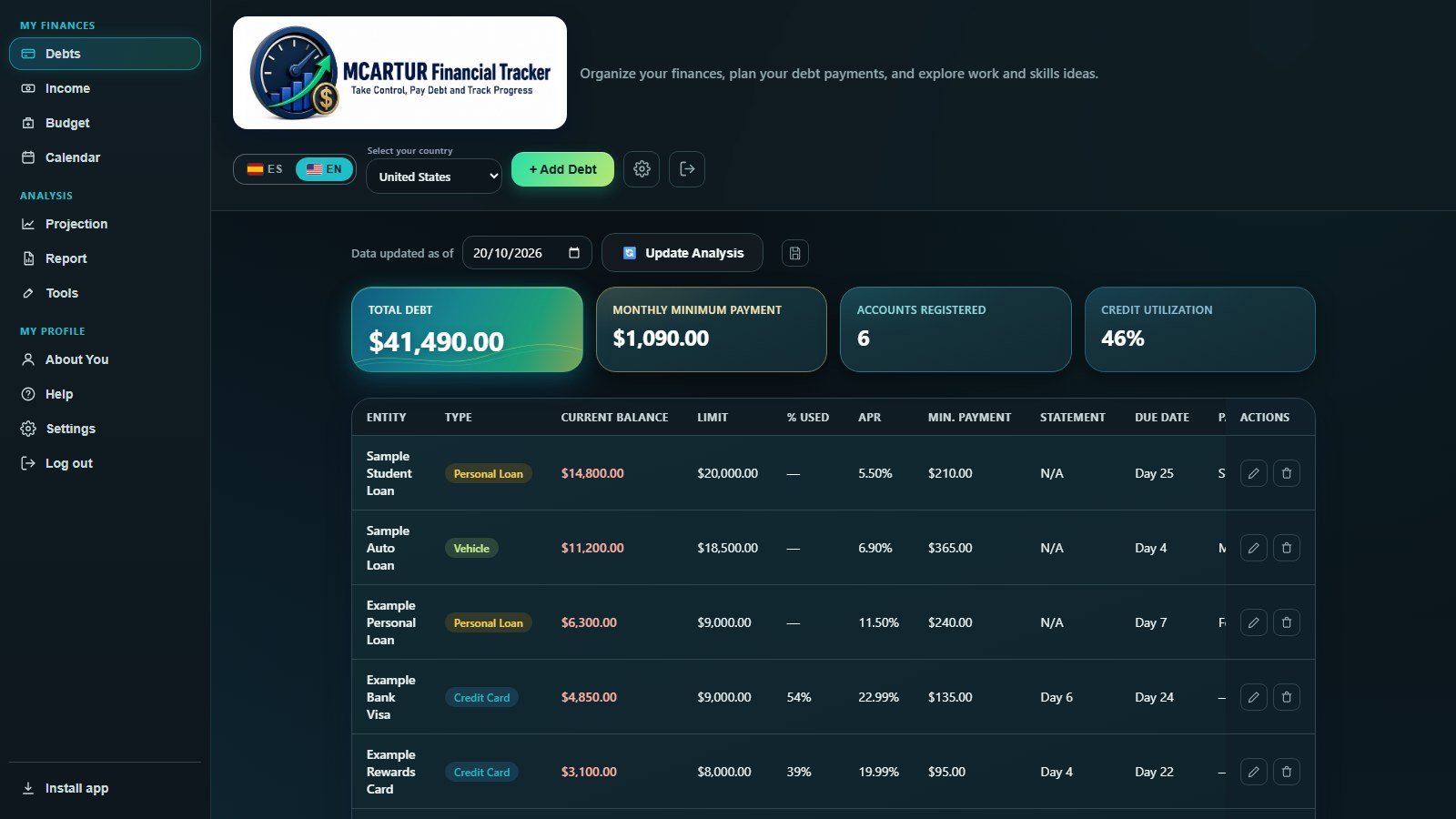
Task: Click Credit Card tag in Example Bank Visa row
Action: point(481,698)
